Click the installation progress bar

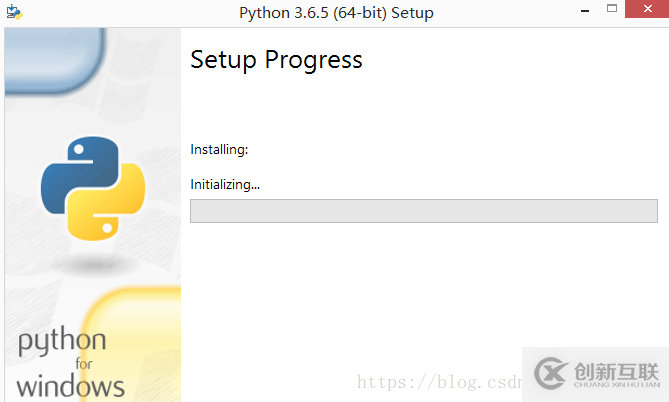coord(423,211)
